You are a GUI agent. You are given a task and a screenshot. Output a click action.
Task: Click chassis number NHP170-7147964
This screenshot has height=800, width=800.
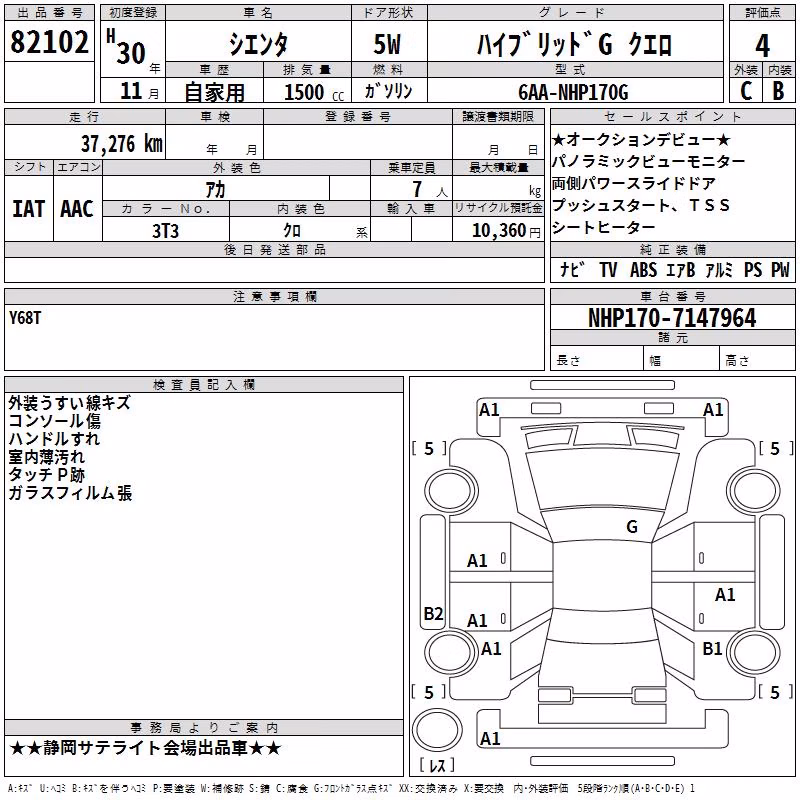(672, 318)
